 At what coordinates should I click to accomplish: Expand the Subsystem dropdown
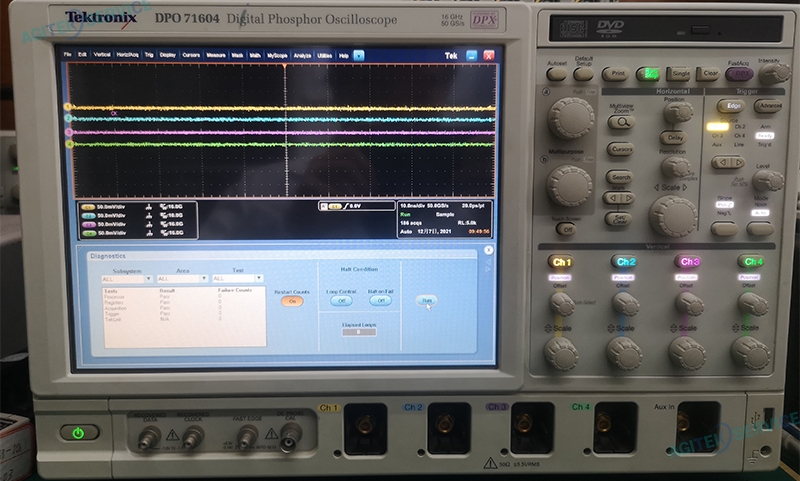pyautogui.click(x=148, y=279)
